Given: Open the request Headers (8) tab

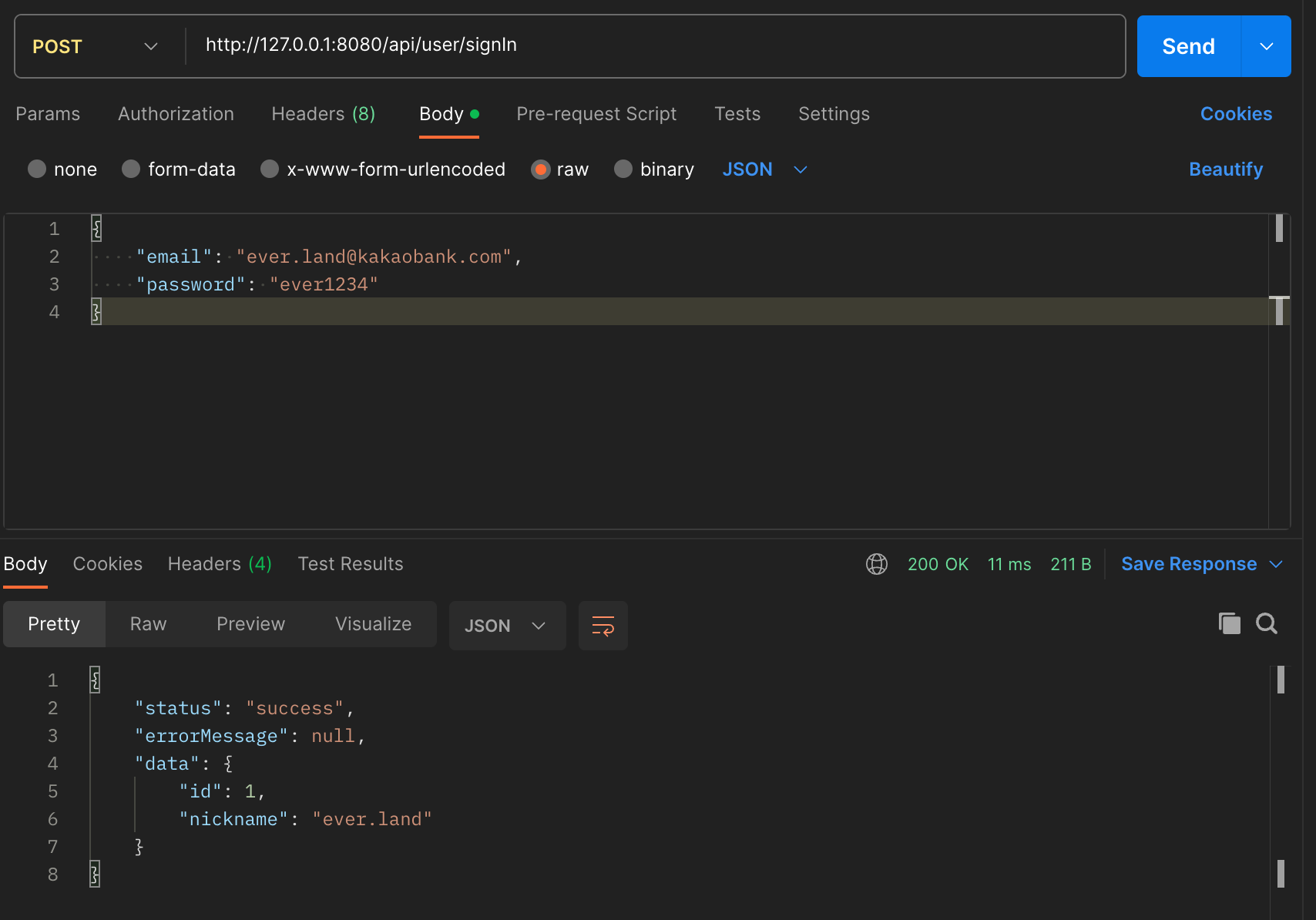Looking at the screenshot, I should (x=324, y=114).
